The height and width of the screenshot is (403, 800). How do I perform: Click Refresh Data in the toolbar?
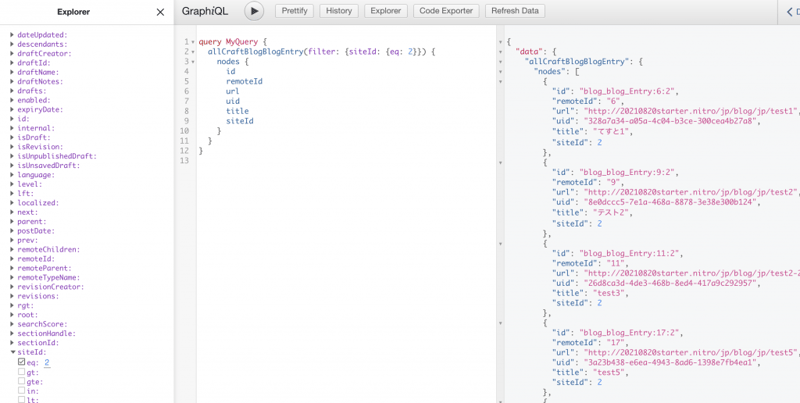pyautogui.click(x=515, y=11)
